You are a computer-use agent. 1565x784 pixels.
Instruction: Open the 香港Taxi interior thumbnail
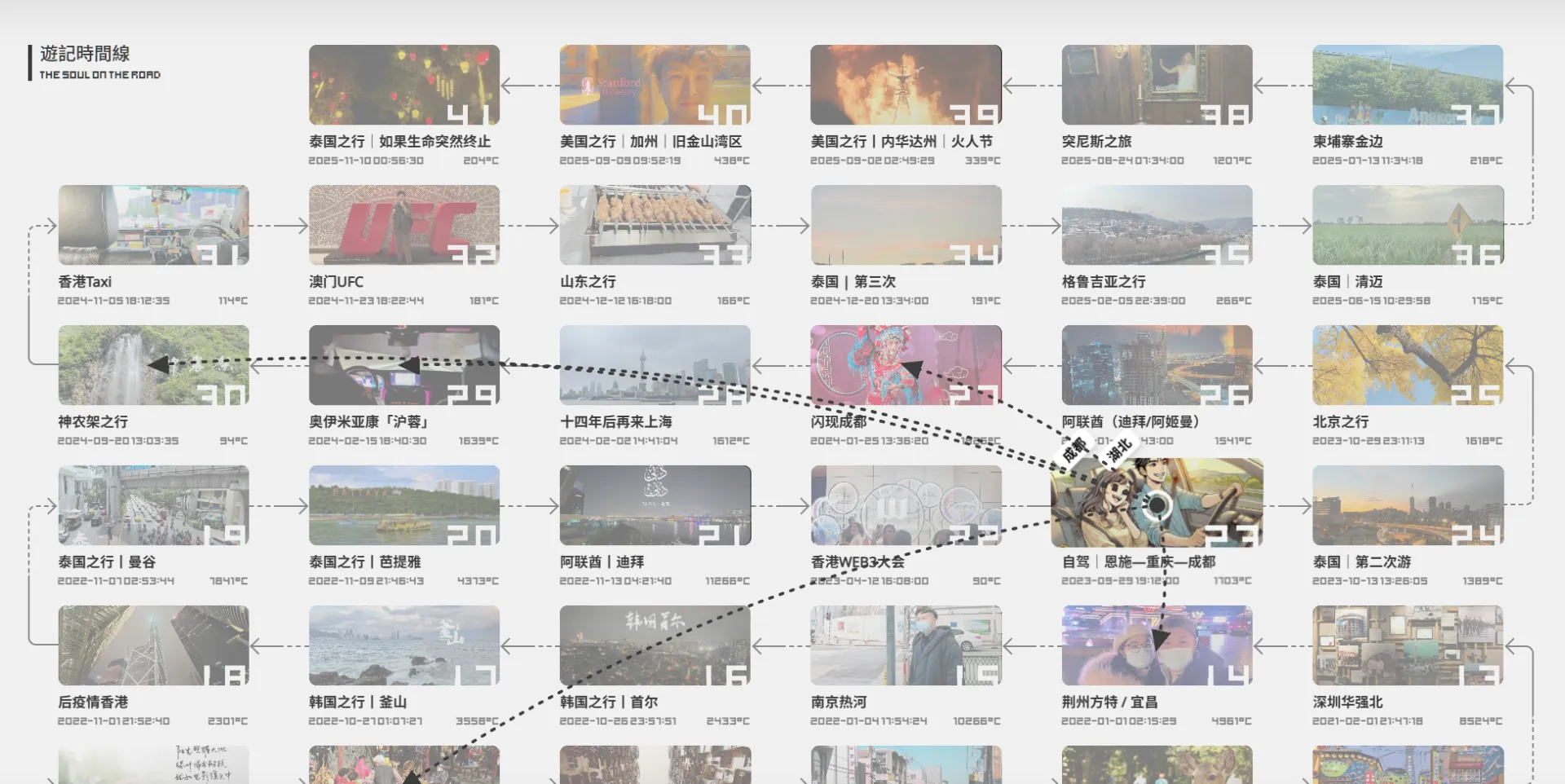[x=153, y=225]
